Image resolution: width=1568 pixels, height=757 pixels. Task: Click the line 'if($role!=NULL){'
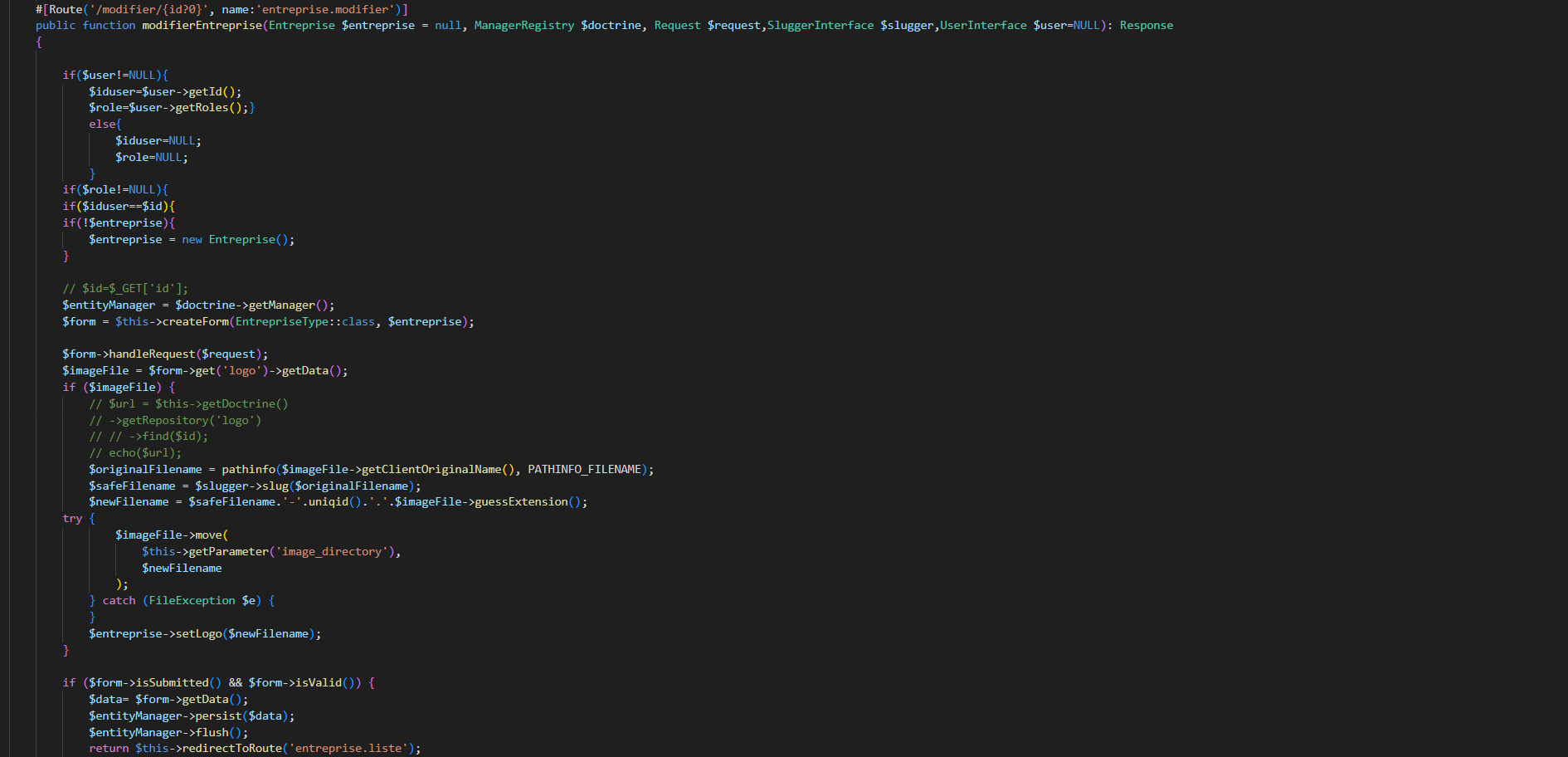click(115, 190)
